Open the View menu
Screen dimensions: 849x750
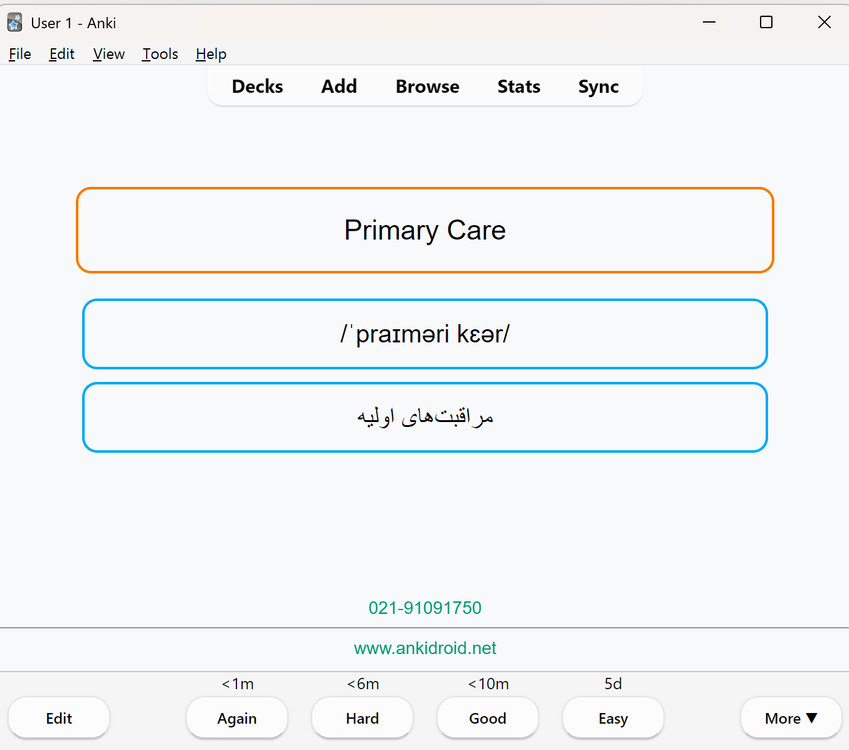tap(108, 54)
